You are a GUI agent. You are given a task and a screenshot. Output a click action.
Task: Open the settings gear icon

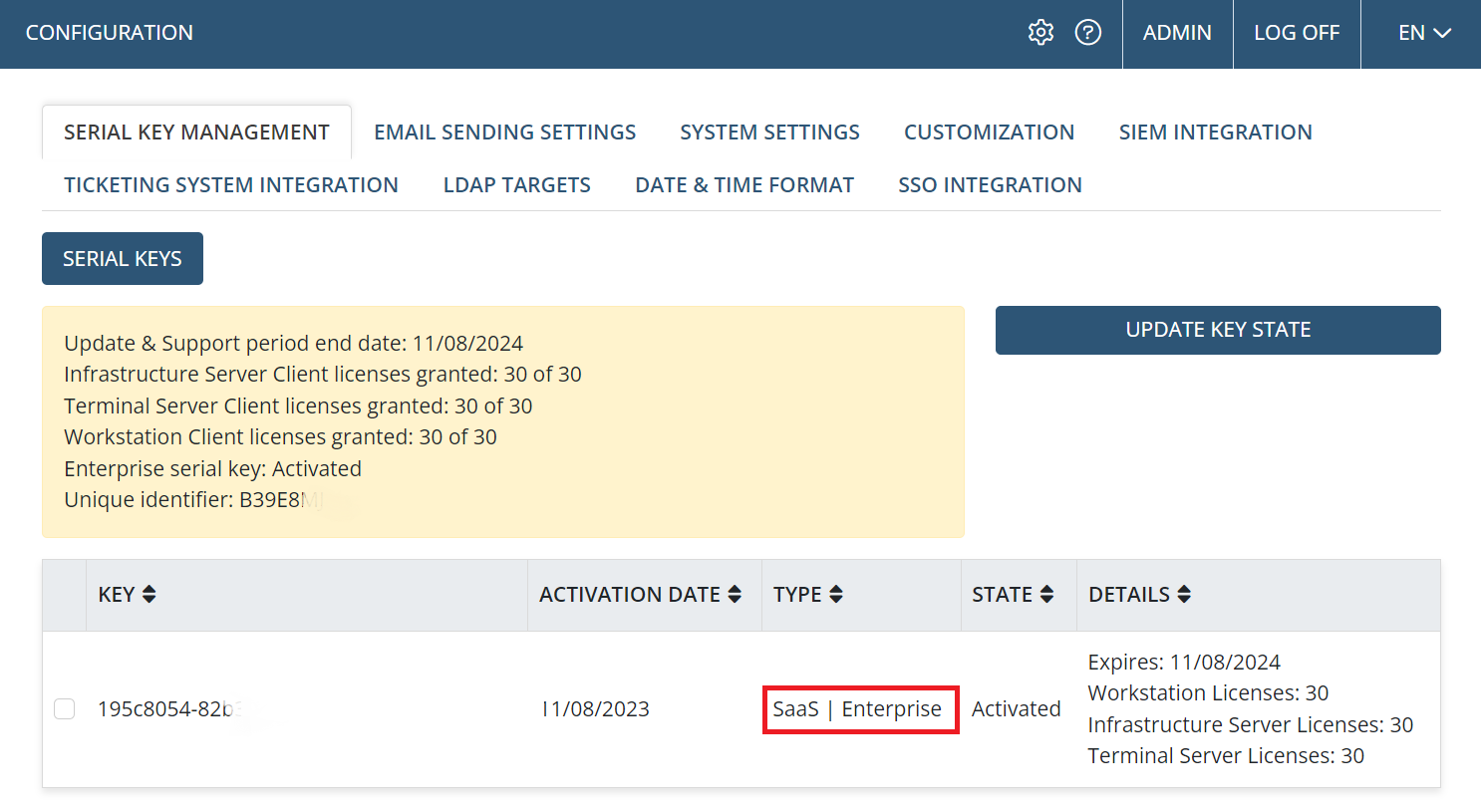click(1040, 33)
